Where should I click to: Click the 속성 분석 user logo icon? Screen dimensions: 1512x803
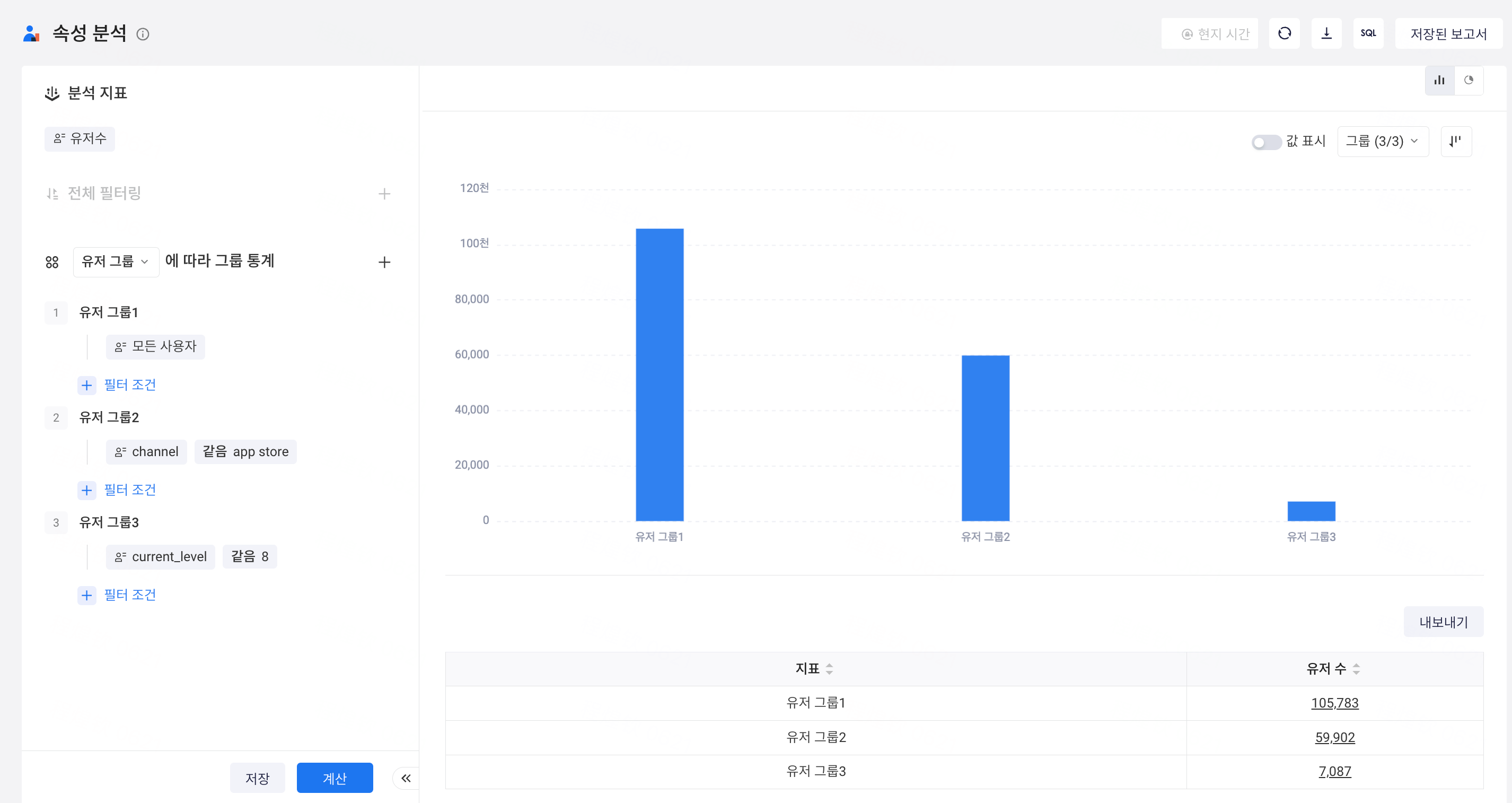[x=31, y=33]
